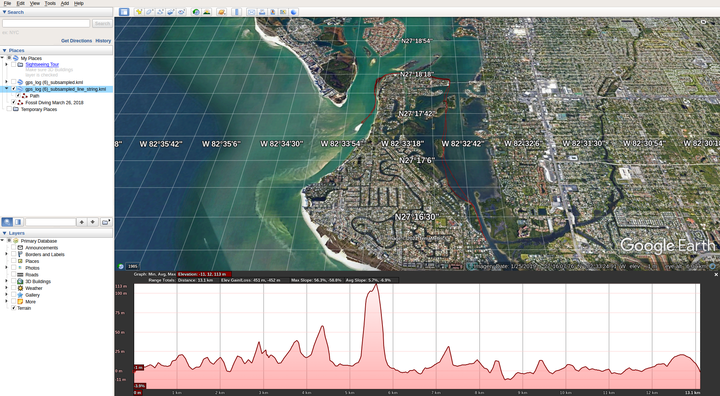Enable the Borders and Labels checkbox
The height and width of the screenshot is (396, 720).
point(13,254)
